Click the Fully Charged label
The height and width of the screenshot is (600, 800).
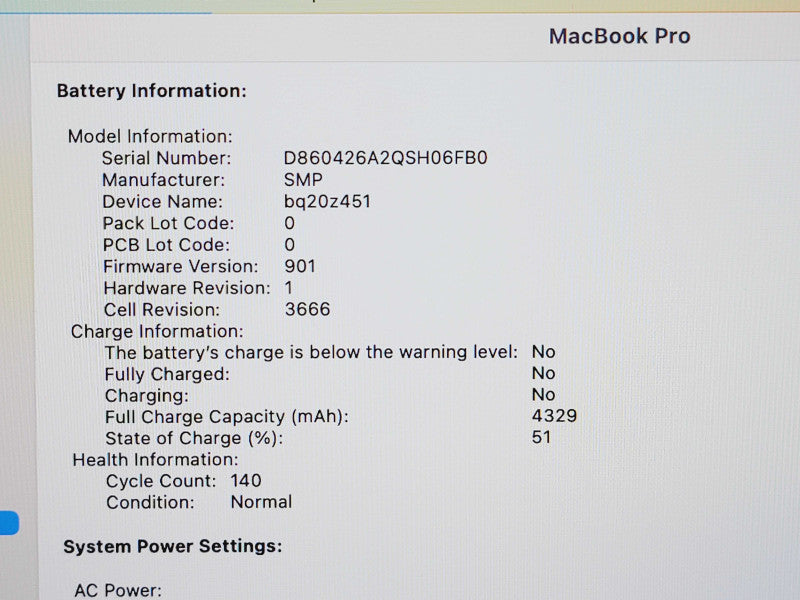coord(167,374)
